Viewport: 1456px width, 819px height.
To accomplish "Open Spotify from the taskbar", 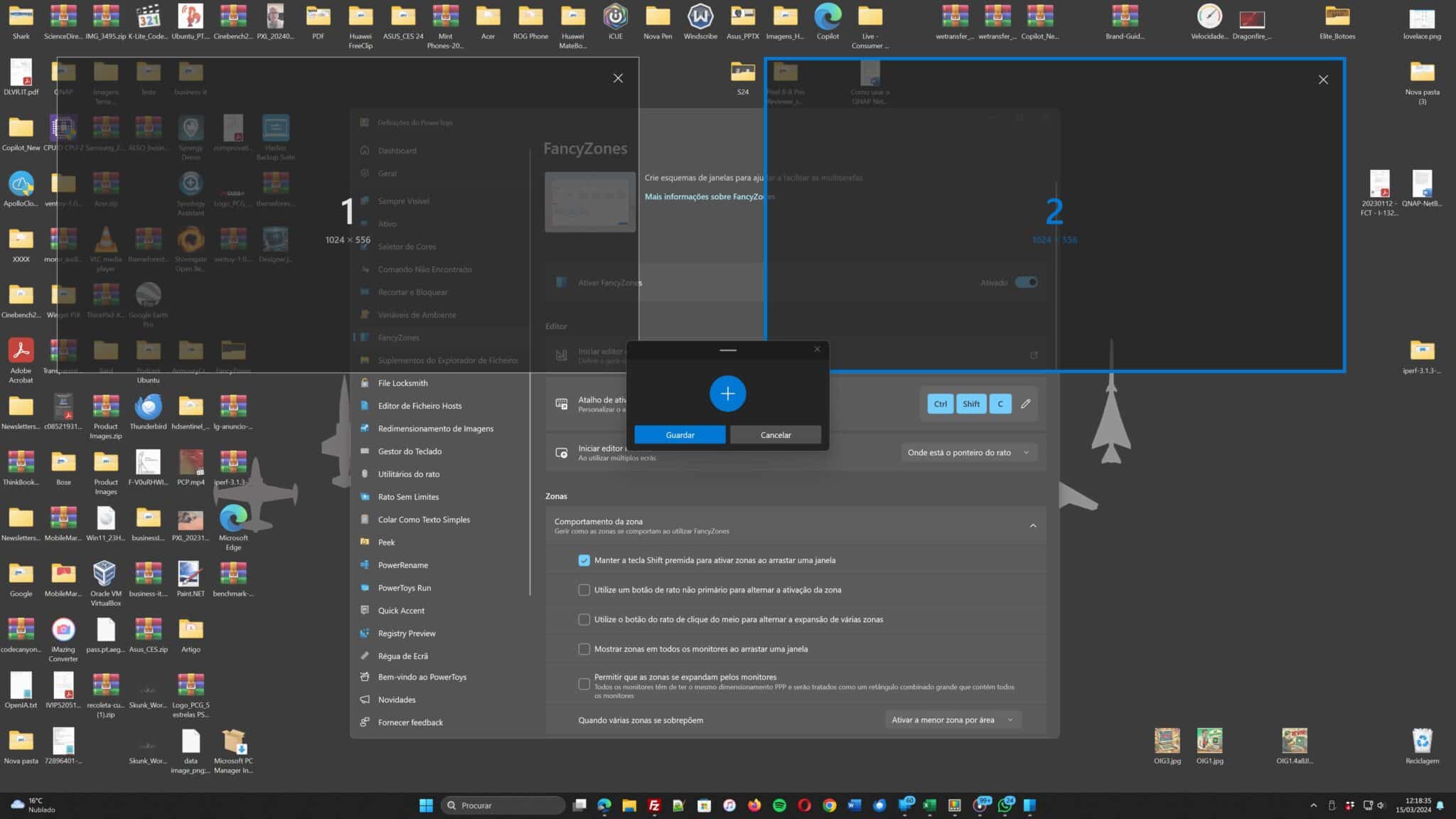I will (x=779, y=805).
